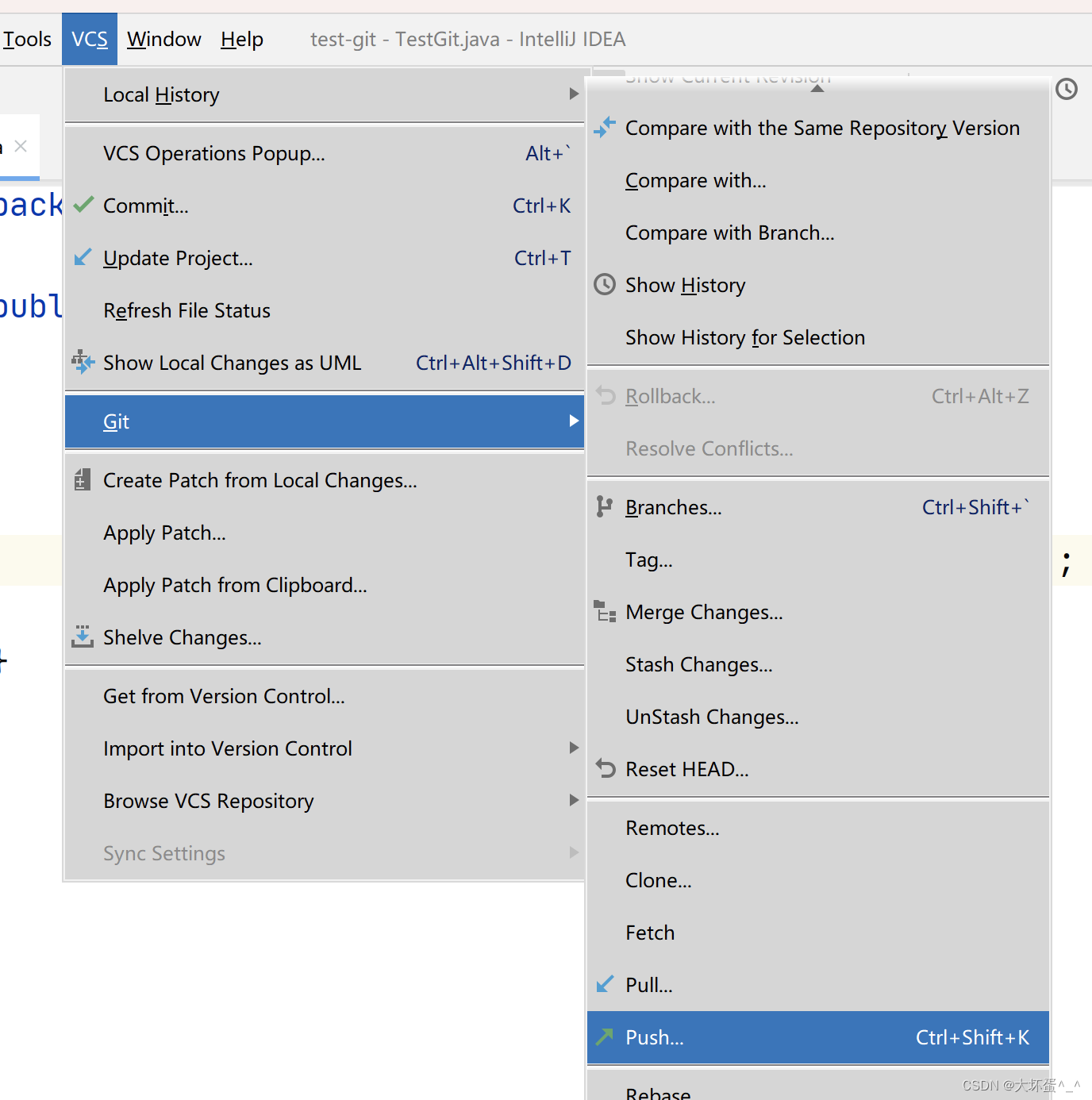Choose Compare with... in Git submenu
The image size is (1092, 1100).
pyautogui.click(x=818, y=180)
